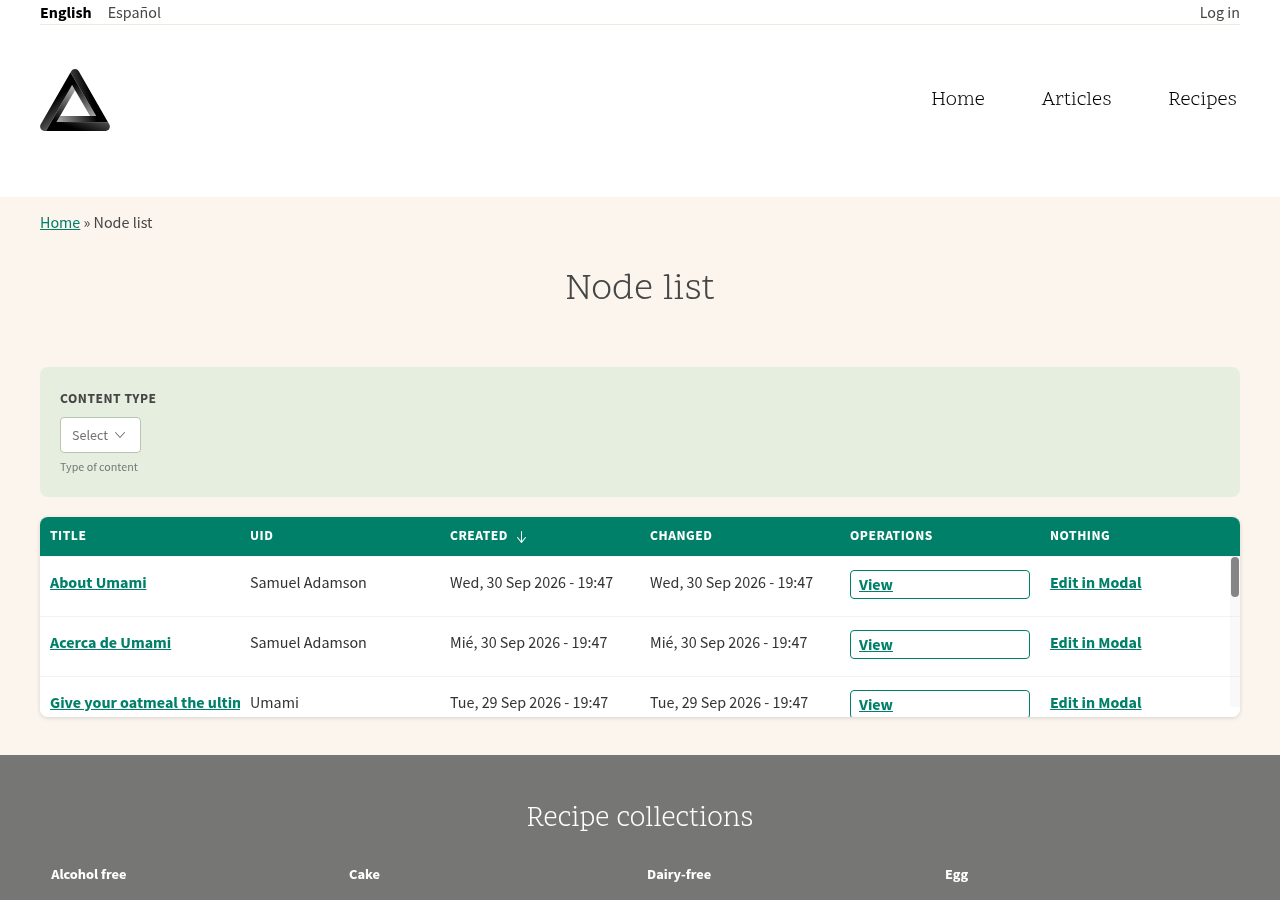Sort table by UID column header
The width and height of the screenshot is (1280, 900).
click(x=261, y=536)
